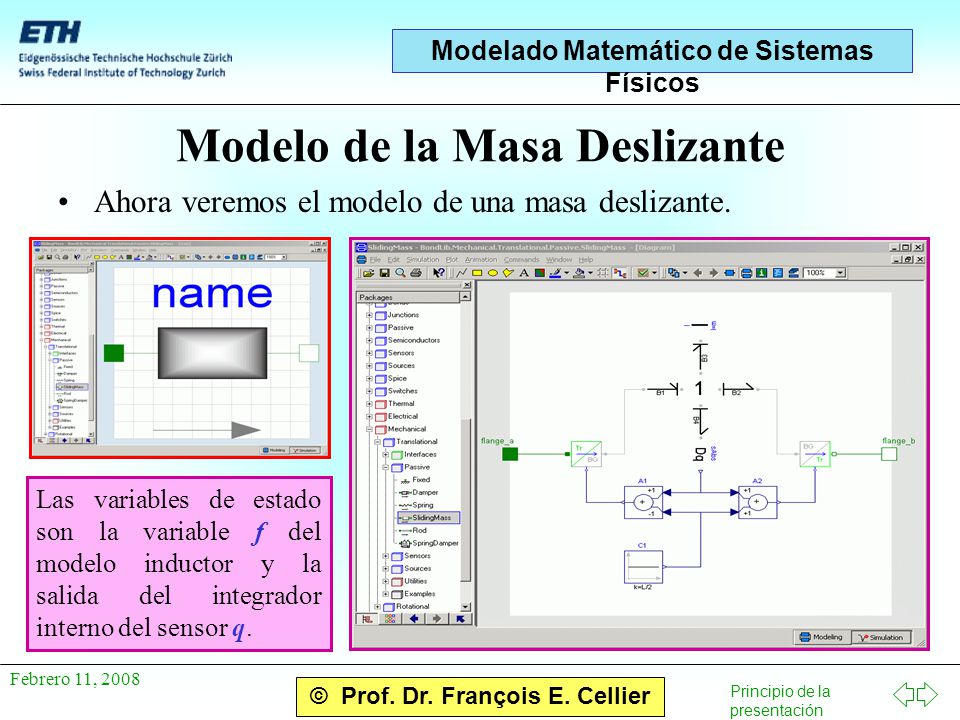Select the Bitmap image tool
960x720 pixels.
click(x=539, y=273)
